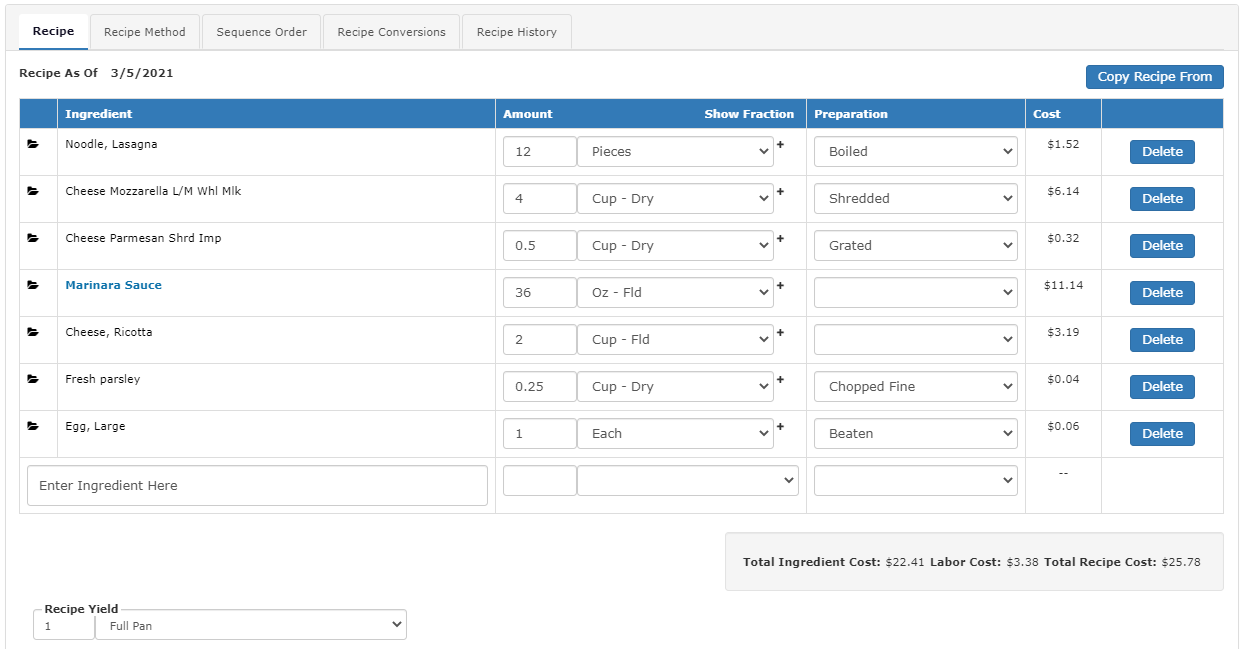Open empty preparation dropdown for Marinara Sauce
1245x649 pixels.
click(x=916, y=293)
